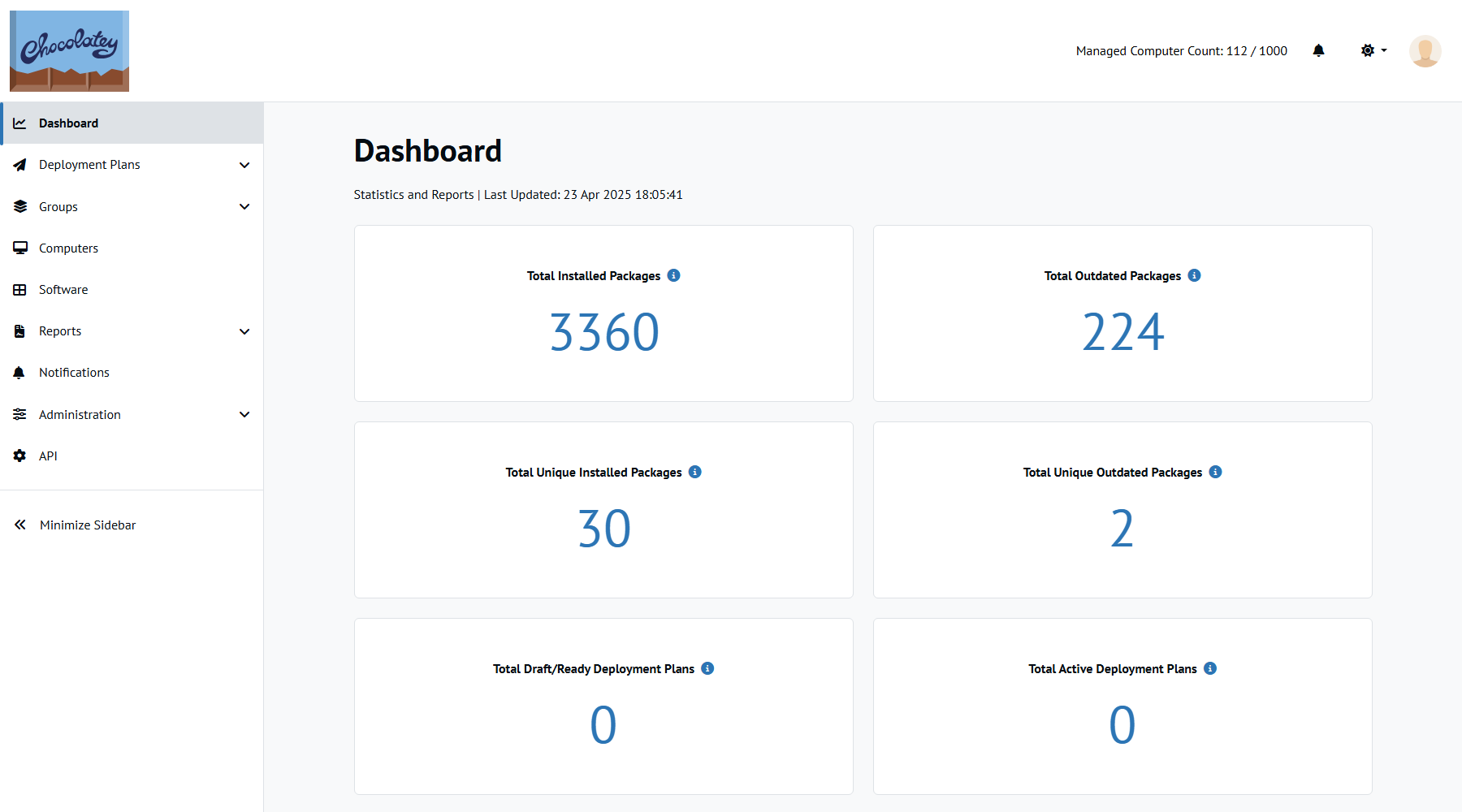Click the 30 unique installed packages value

[604, 529]
